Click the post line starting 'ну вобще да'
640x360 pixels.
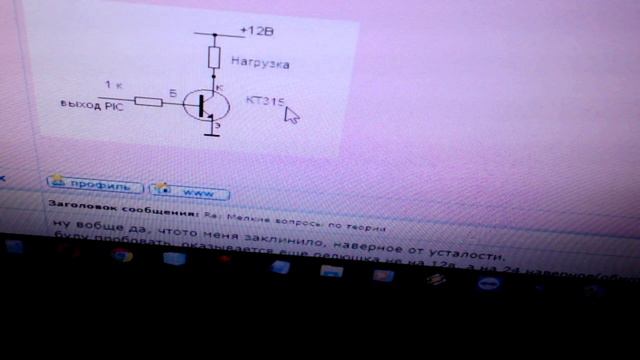click(x=278, y=240)
